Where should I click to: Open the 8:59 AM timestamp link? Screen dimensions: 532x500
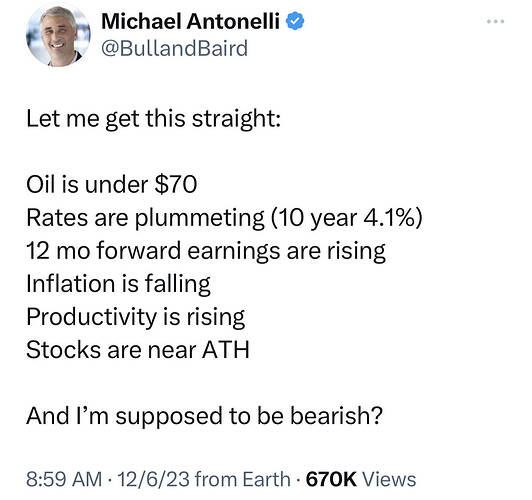64,479
